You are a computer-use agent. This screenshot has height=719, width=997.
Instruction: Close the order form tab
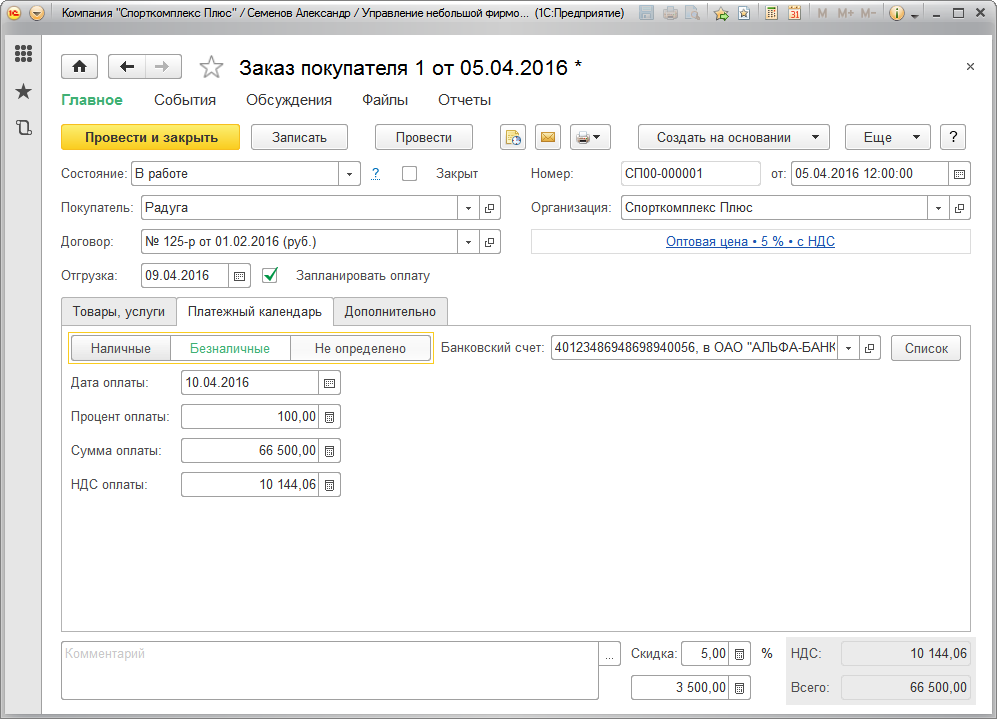pos(970,67)
